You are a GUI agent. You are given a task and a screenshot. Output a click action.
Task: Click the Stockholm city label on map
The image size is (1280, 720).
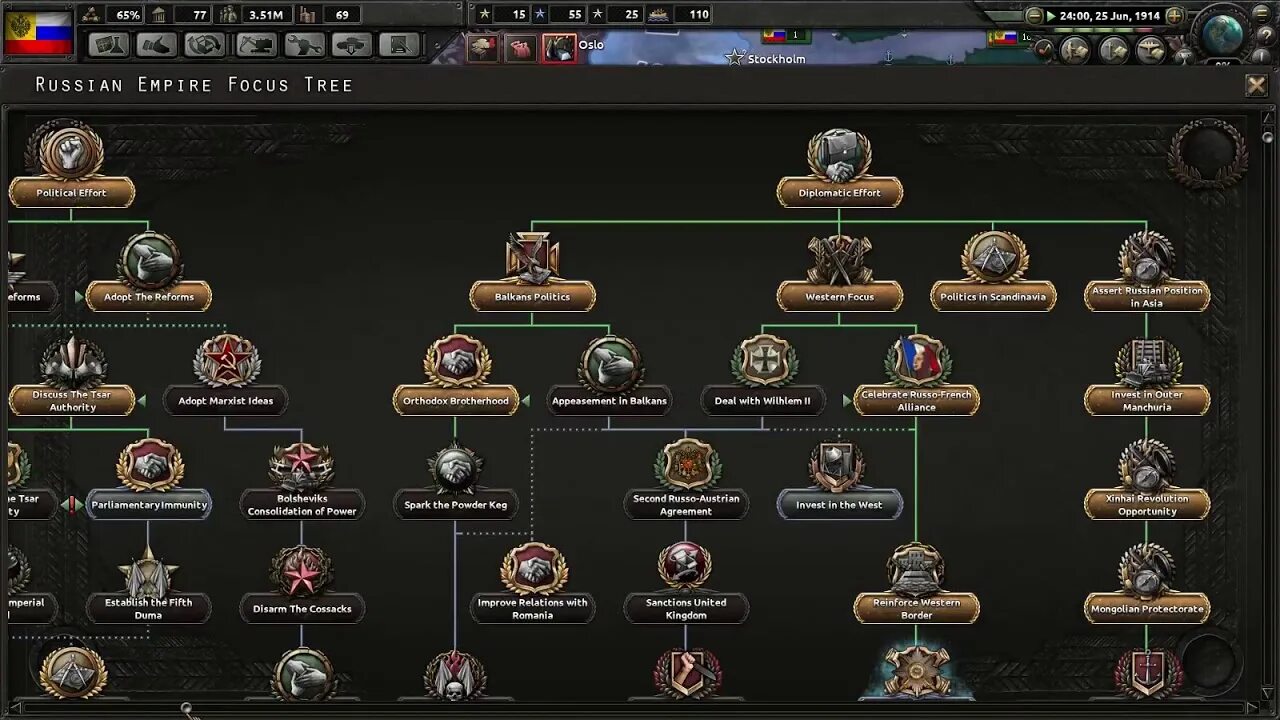tap(776, 59)
